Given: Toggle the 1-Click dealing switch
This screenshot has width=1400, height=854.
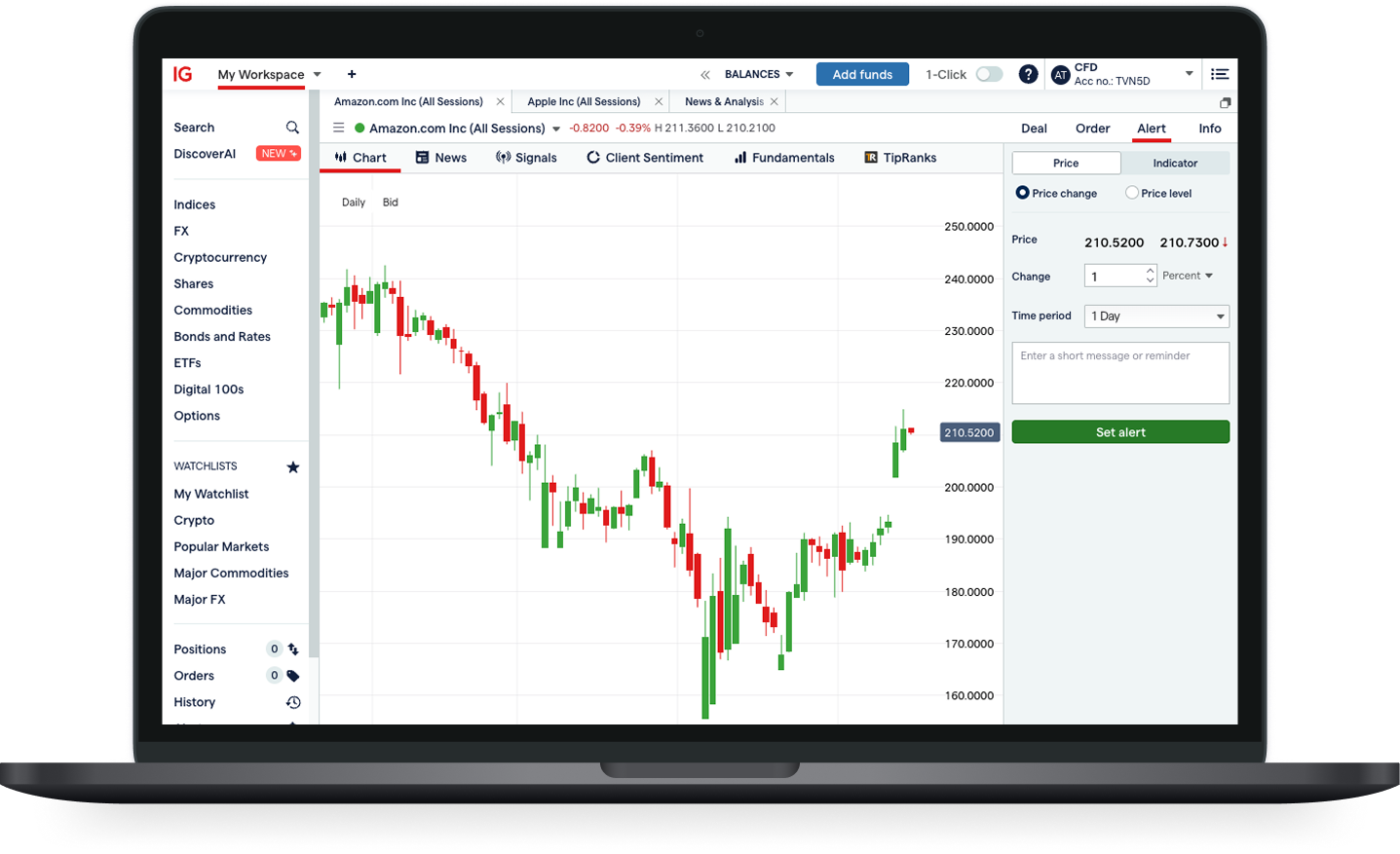Looking at the screenshot, I should (x=989, y=74).
